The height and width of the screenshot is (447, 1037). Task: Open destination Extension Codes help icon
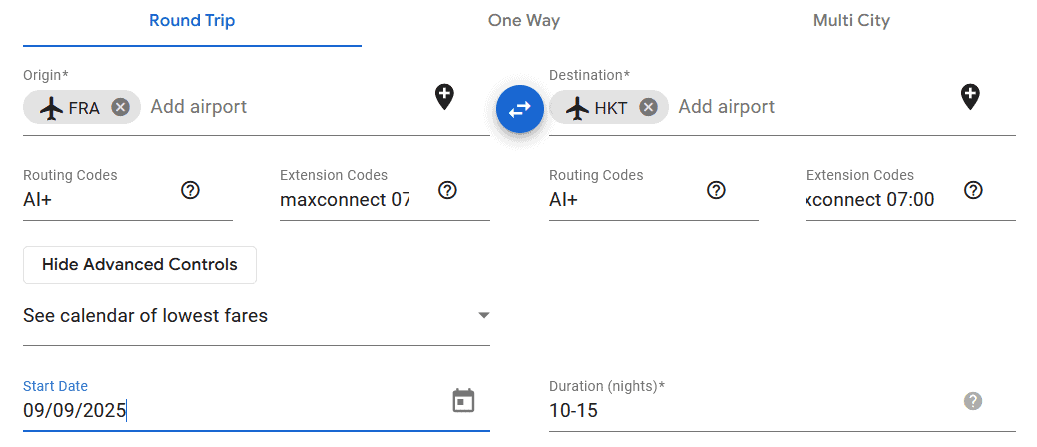[973, 190]
